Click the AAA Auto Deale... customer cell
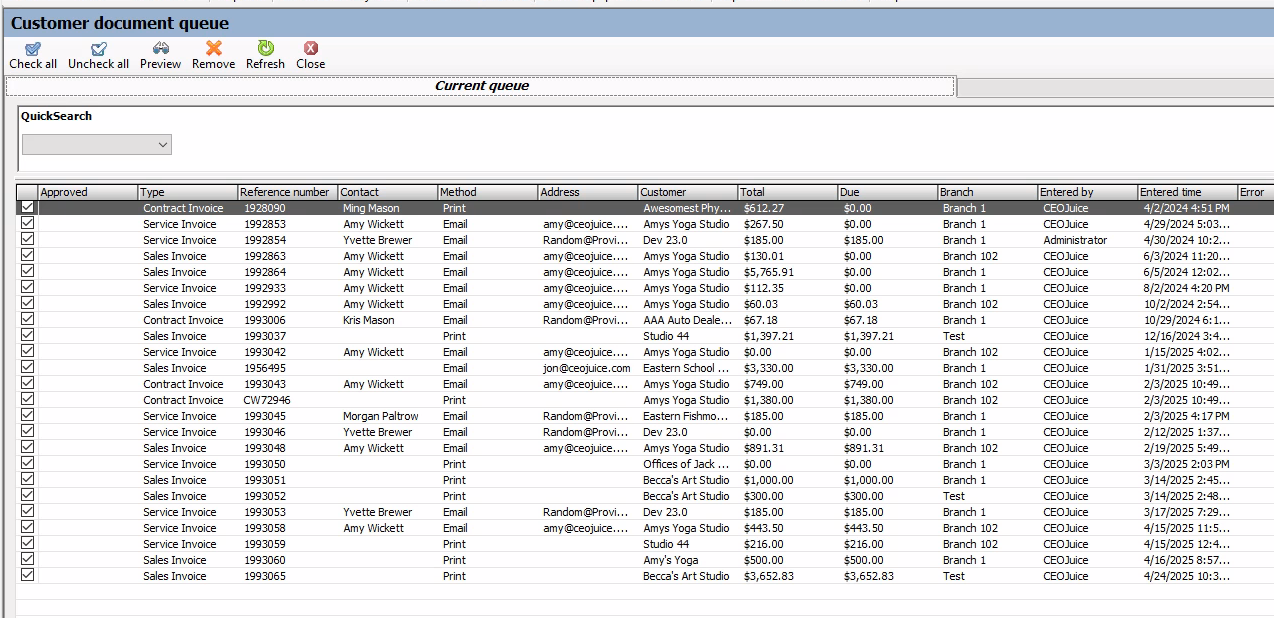The height and width of the screenshot is (618, 1274). tap(688, 320)
